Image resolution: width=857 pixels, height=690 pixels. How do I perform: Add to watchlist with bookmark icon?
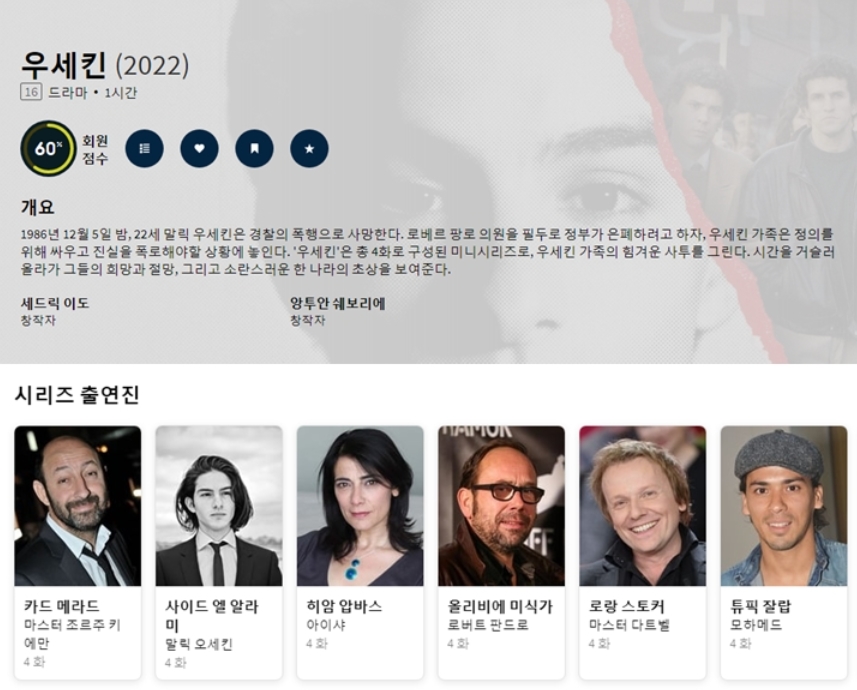pyautogui.click(x=254, y=148)
